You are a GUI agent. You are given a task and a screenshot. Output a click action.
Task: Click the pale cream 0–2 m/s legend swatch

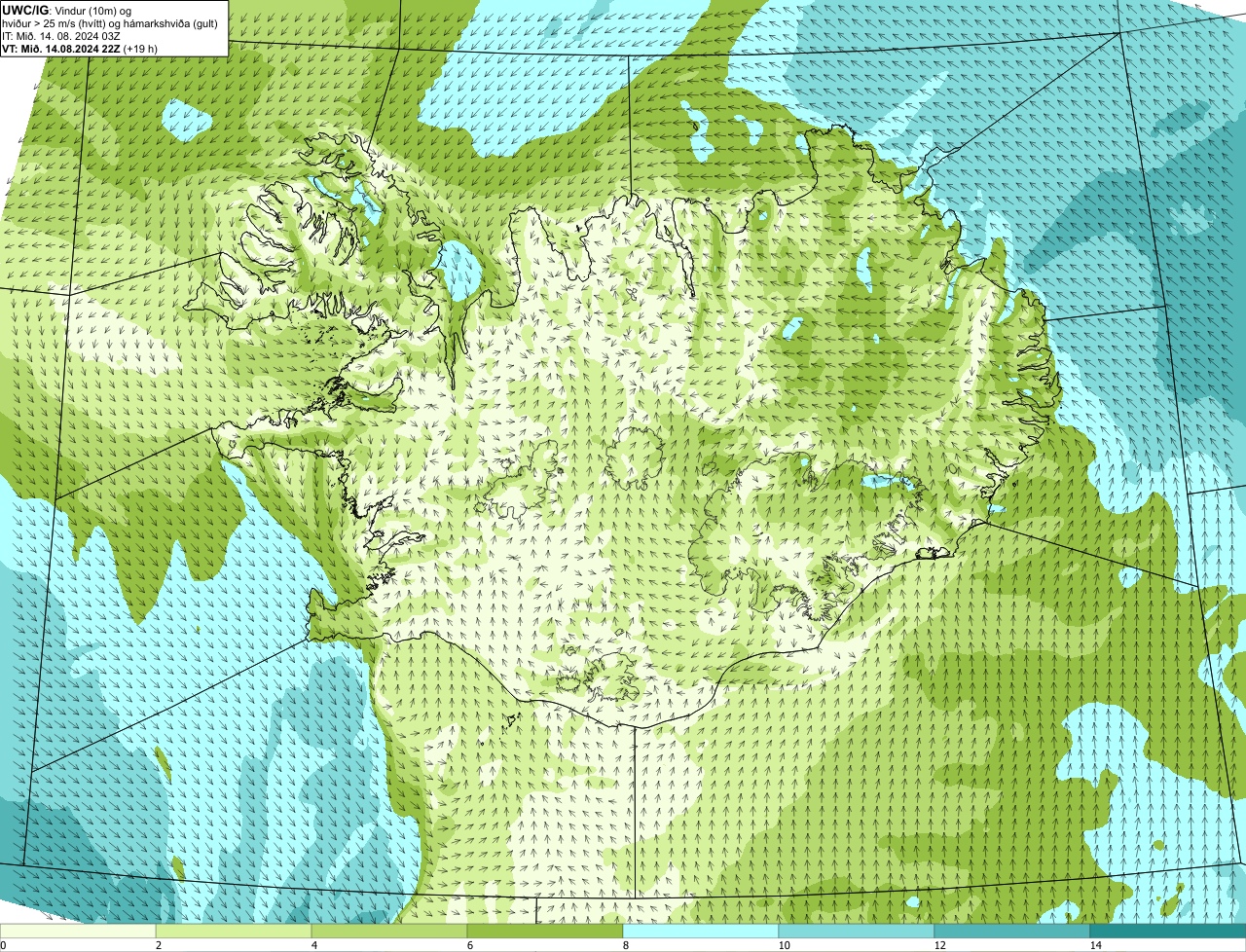coord(78,931)
